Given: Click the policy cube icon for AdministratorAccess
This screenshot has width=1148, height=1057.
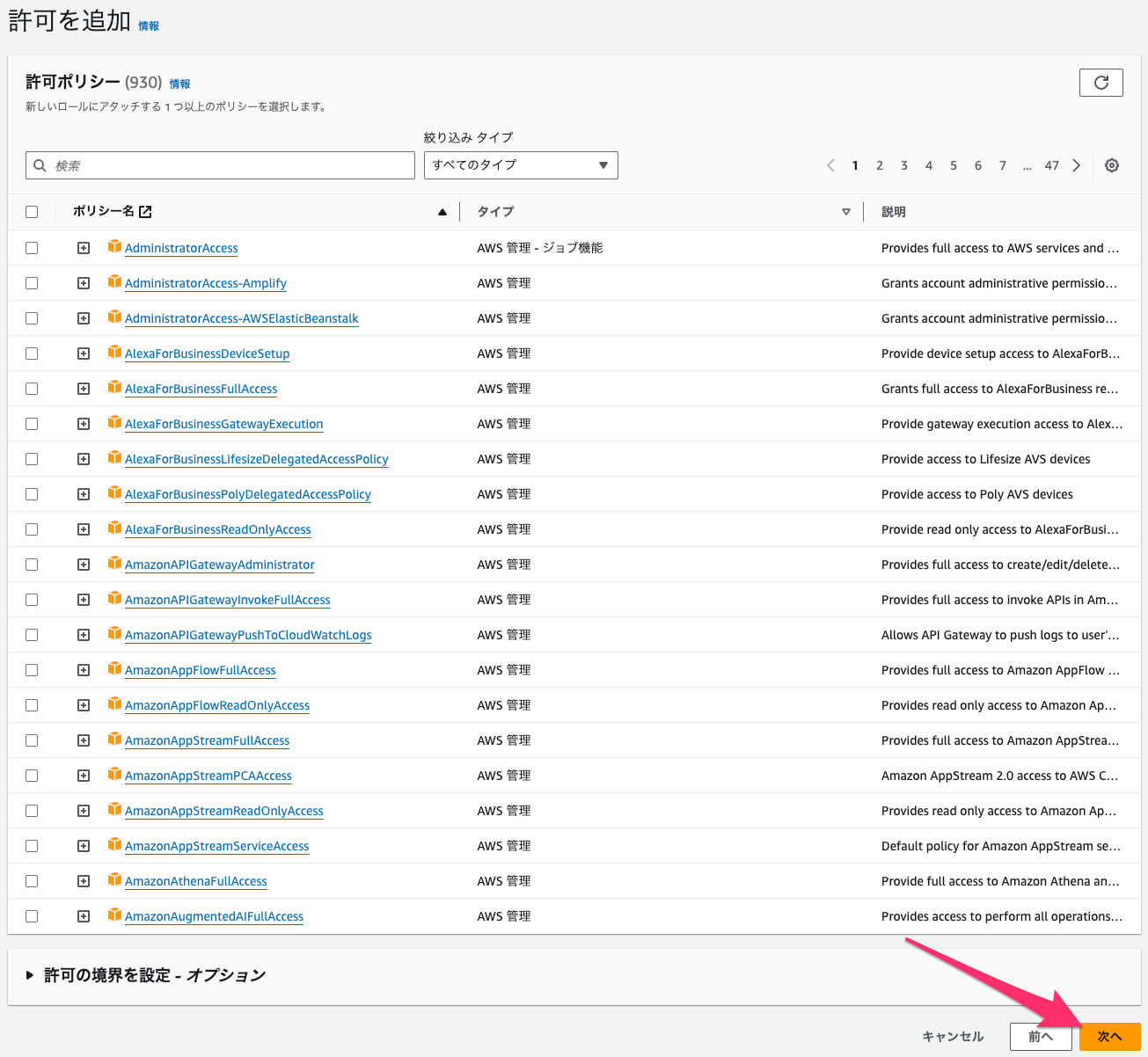Looking at the screenshot, I should coord(114,247).
